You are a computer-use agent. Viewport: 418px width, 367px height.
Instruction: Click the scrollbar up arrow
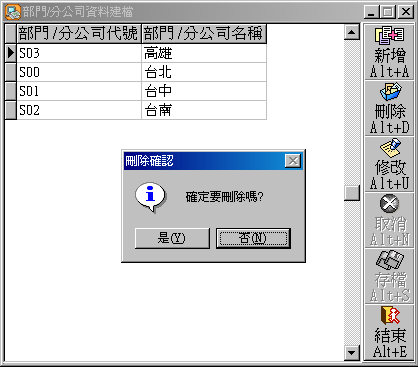(352, 32)
